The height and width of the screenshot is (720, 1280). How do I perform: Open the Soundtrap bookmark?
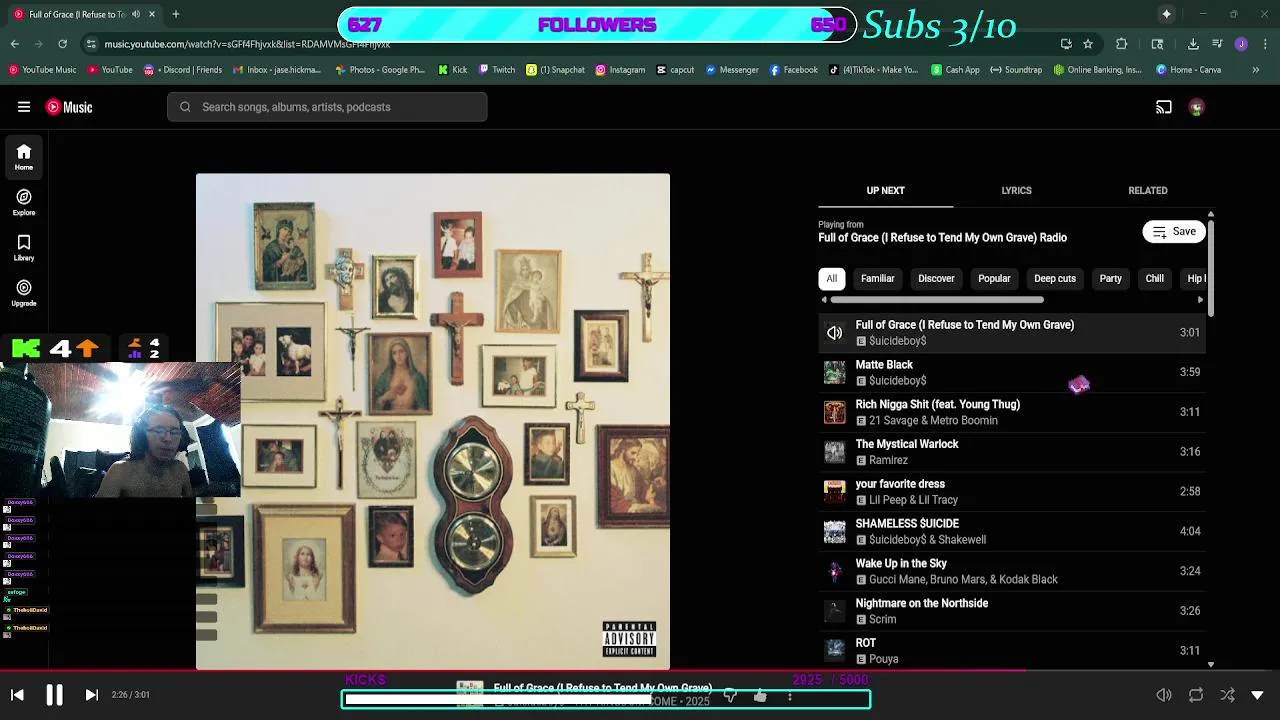(x=1016, y=70)
